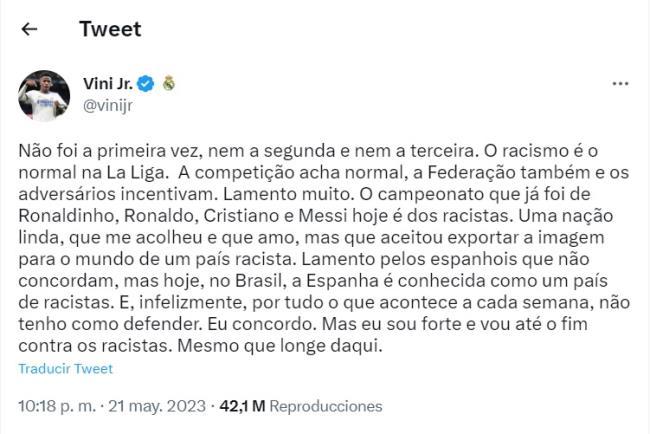Click the 10:18 p. m. timestamp

tap(57, 406)
